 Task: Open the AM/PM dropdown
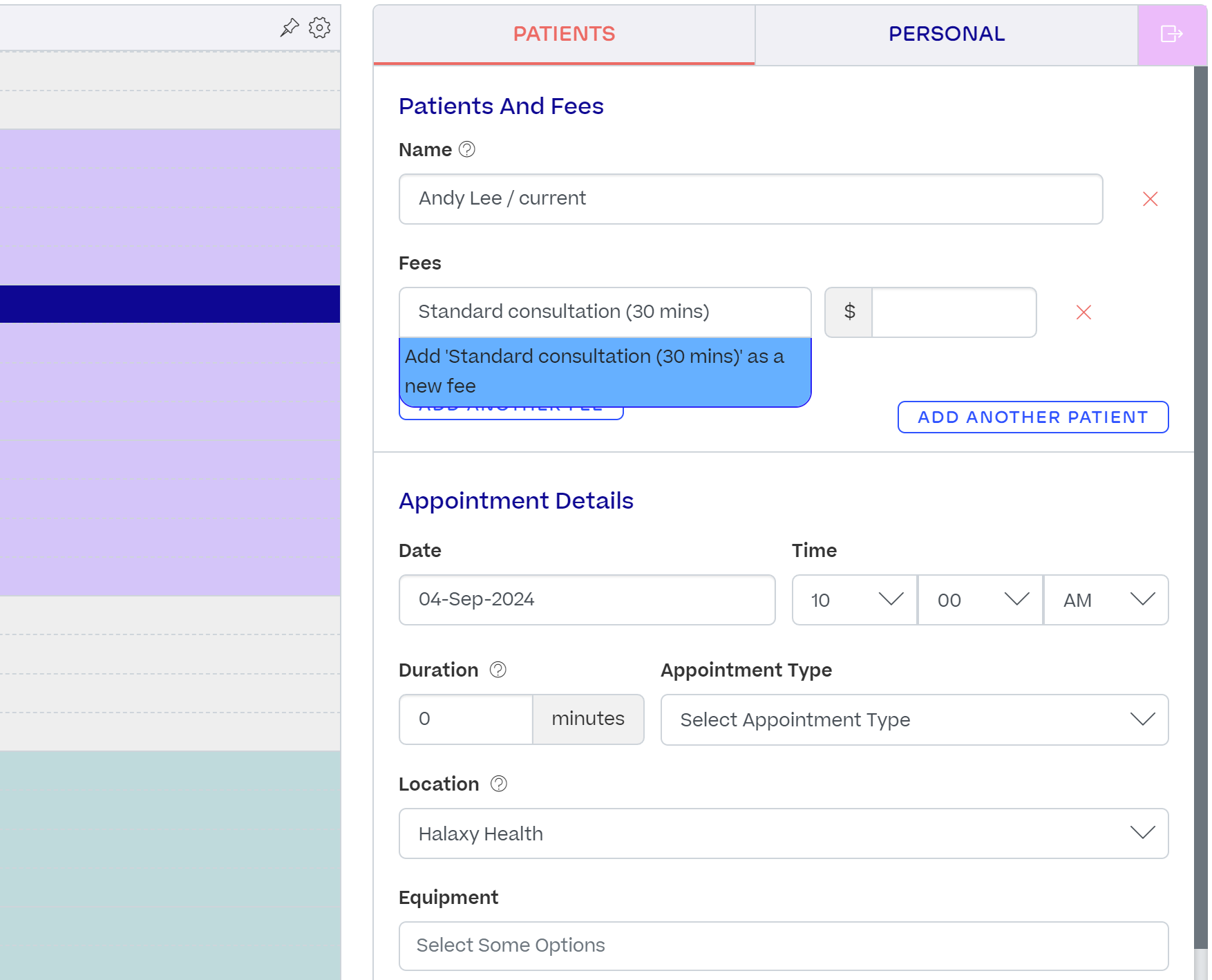pyautogui.click(x=1106, y=600)
